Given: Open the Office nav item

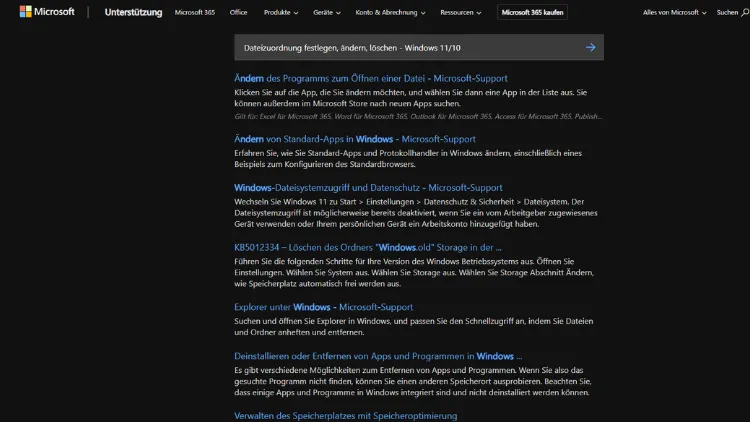Looking at the screenshot, I should point(238,12).
